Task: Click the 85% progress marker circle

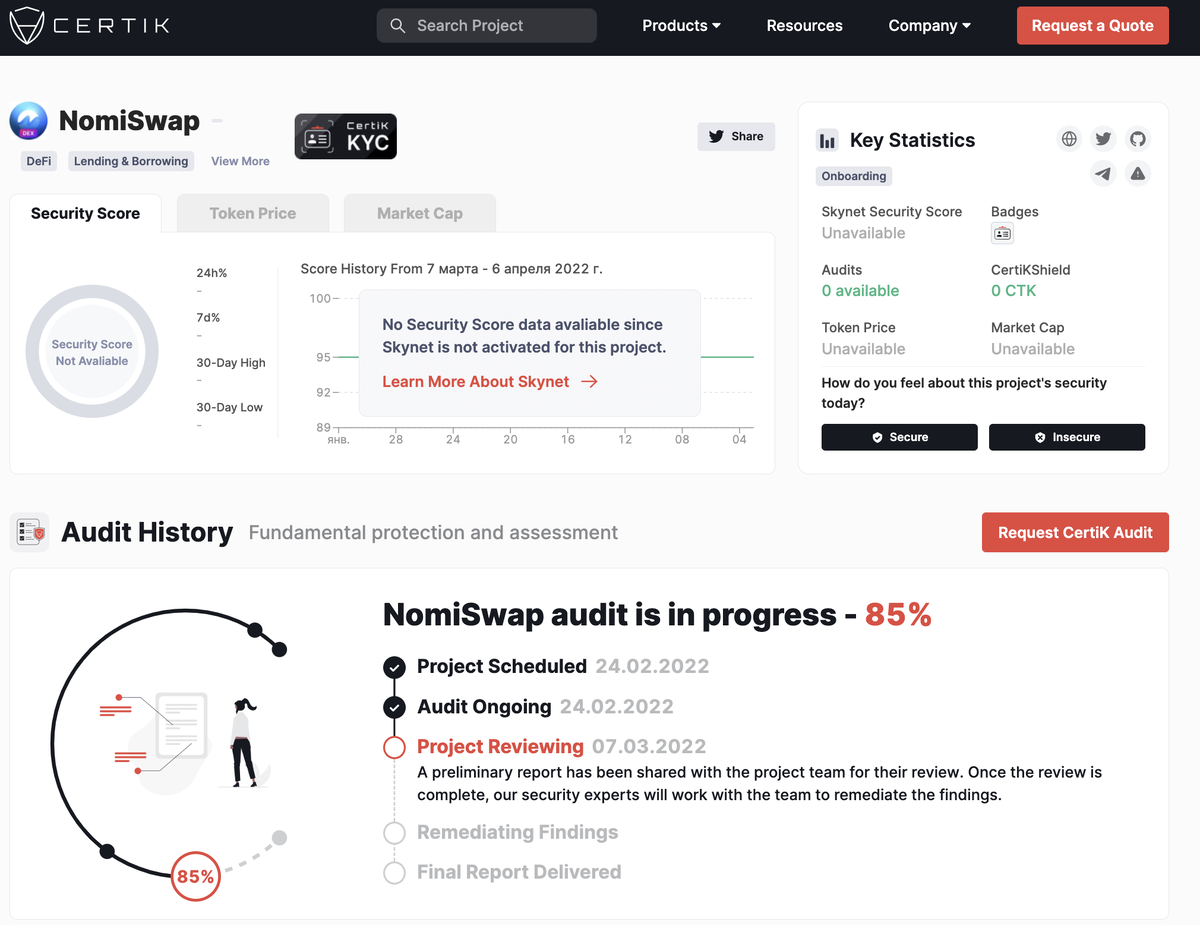Action: pyautogui.click(x=195, y=877)
